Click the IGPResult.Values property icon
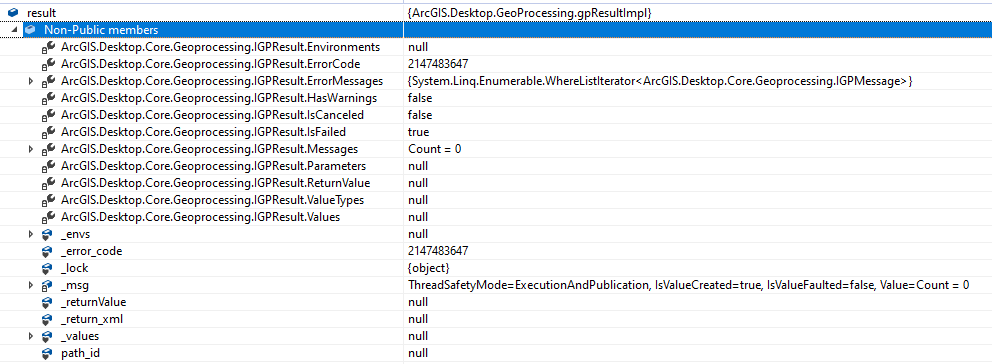992x364 pixels. (48, 217)
